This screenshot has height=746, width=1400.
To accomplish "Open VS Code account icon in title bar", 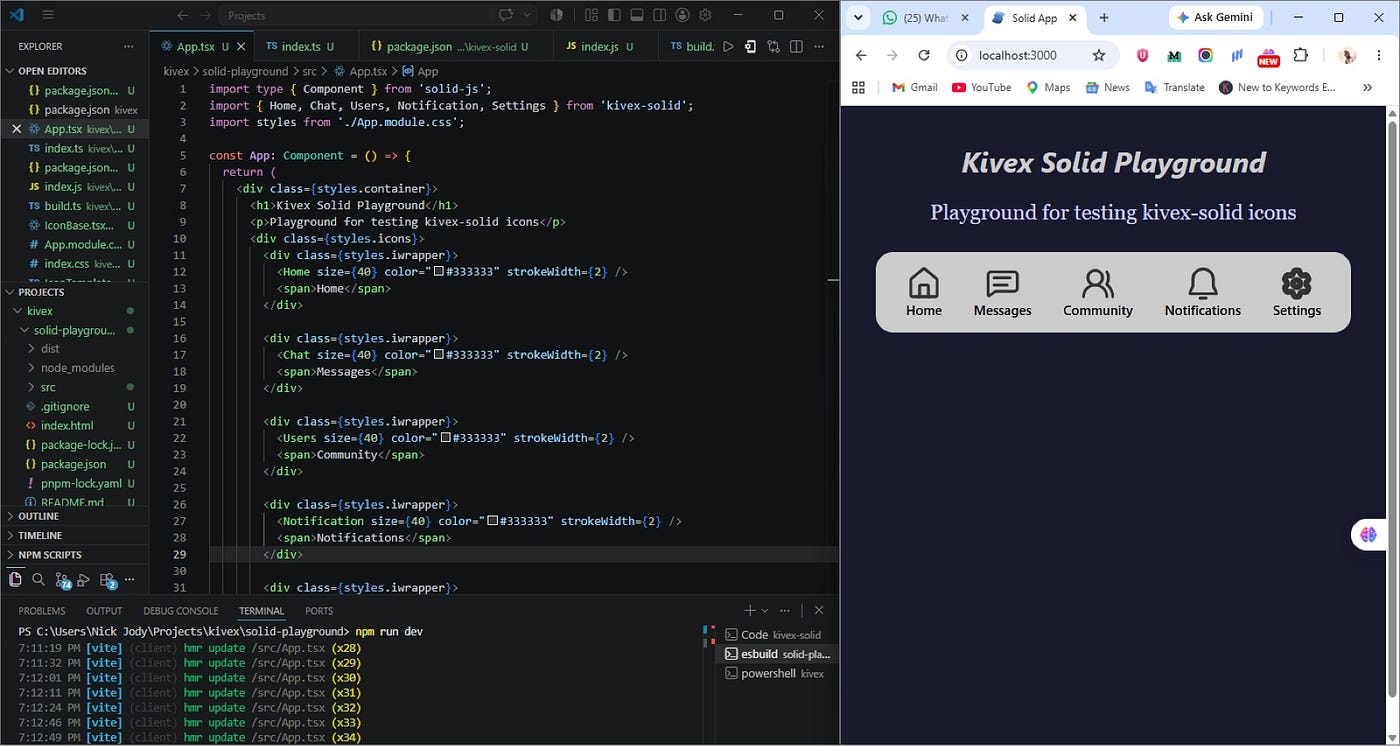I will click(x=682, y=15).
